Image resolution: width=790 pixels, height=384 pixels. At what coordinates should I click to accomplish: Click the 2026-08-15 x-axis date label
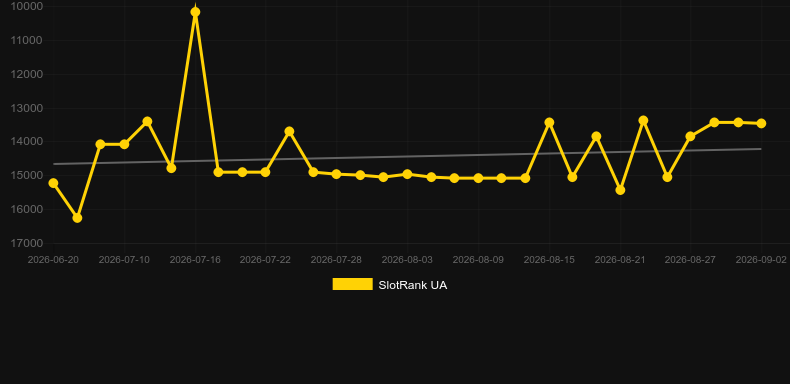coord(549,260)
